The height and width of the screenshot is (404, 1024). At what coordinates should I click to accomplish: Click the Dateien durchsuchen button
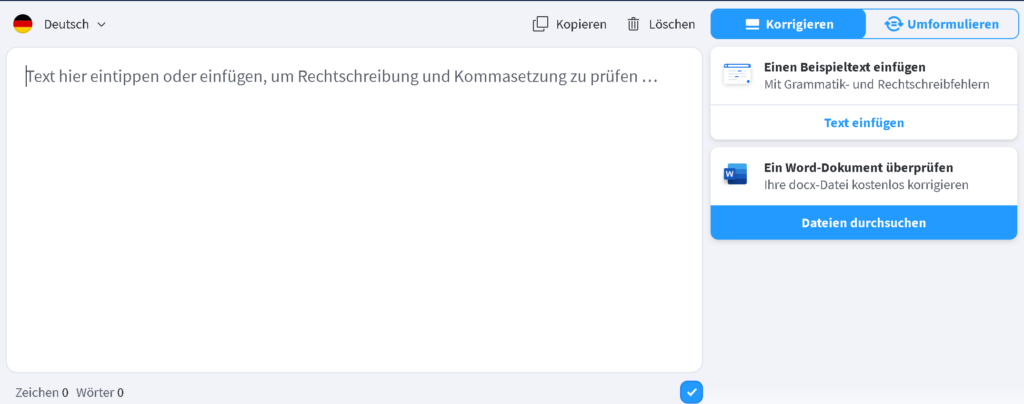point(863,223)
